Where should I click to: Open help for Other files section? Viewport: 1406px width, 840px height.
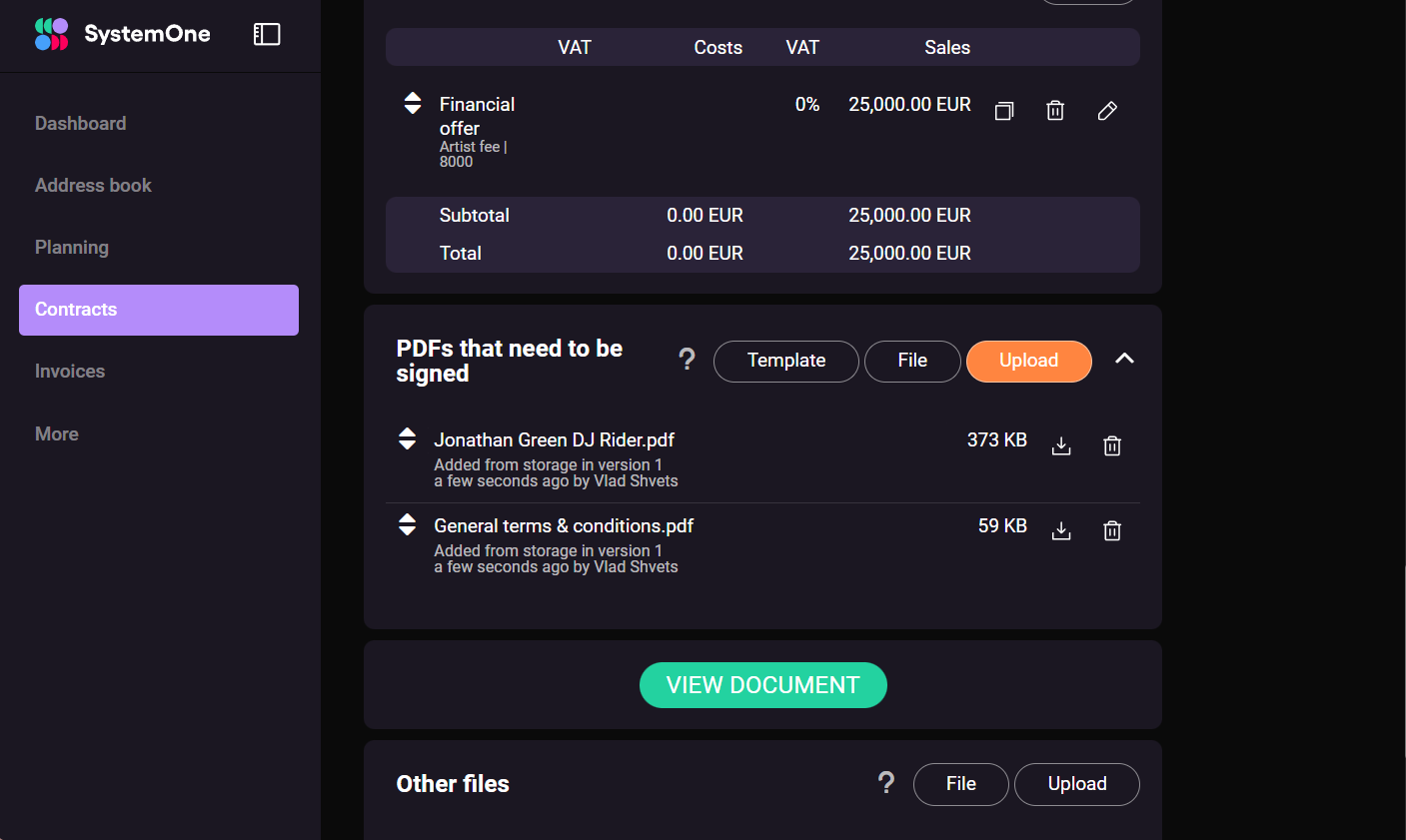click(x=886, y=783)
